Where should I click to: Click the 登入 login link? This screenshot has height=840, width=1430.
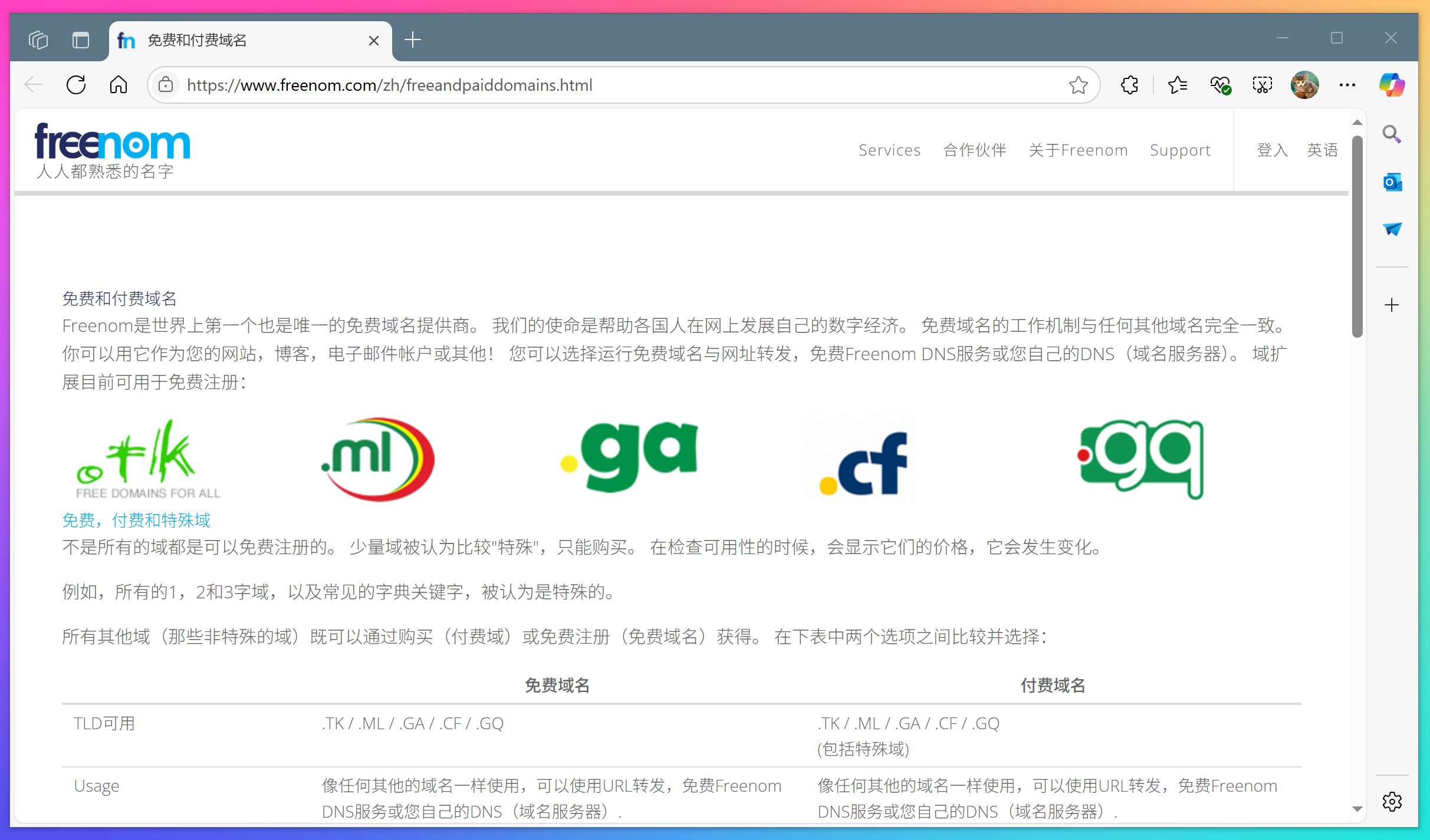pos(1271,150)
